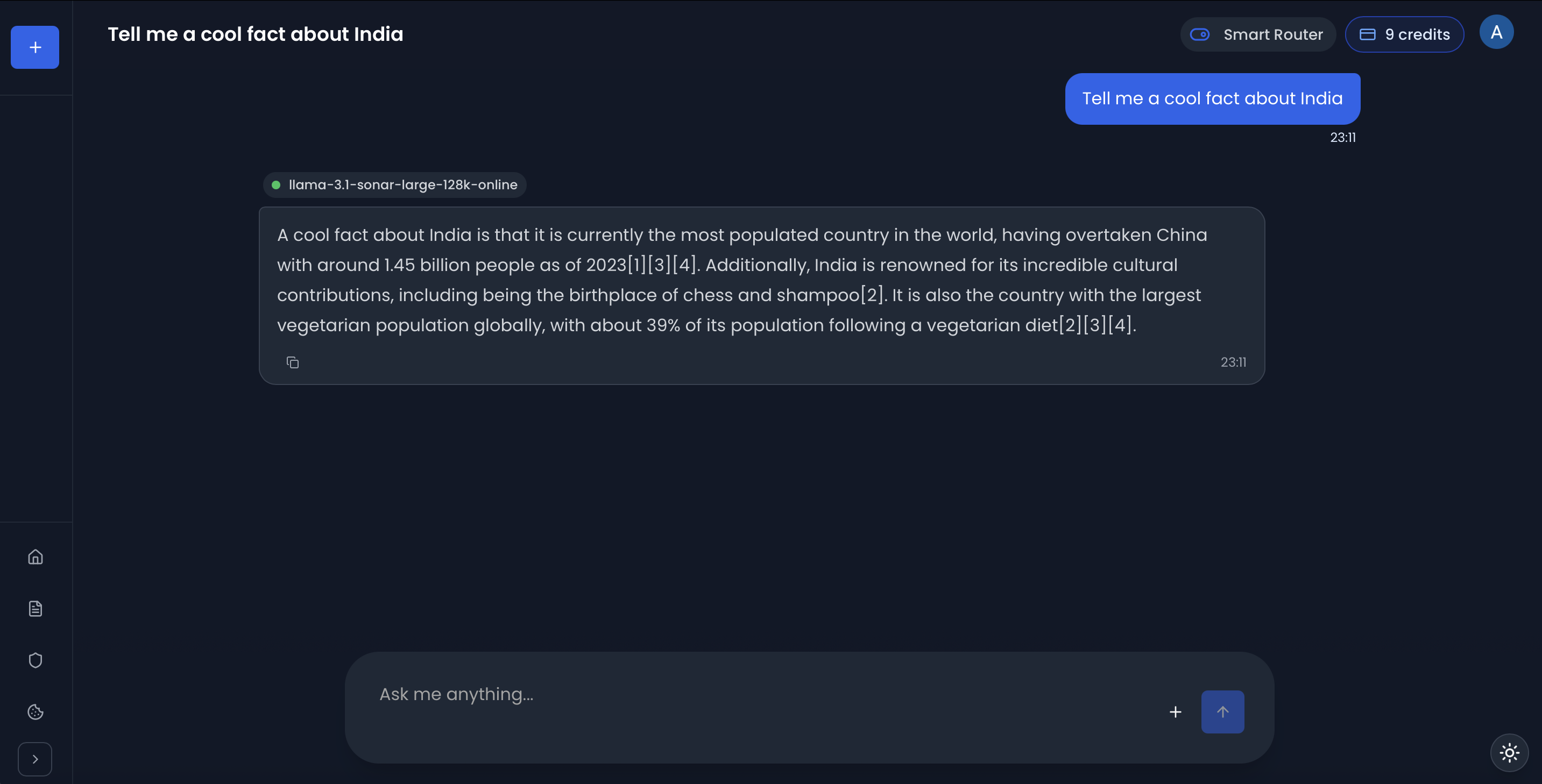Click the shield icon in sidebar
The width and height of the screenshot is (1542, 784).
[36, 660]
